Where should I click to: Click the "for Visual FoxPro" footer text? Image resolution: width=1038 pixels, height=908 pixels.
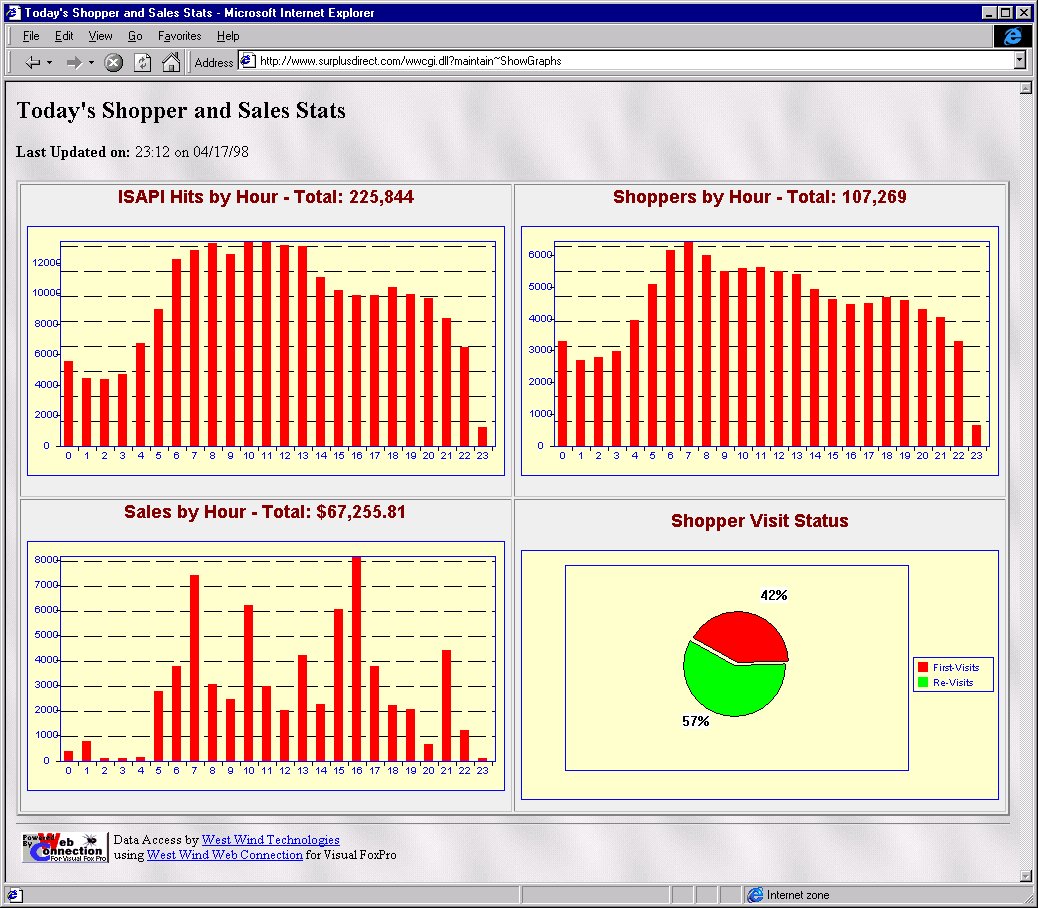click(x=351, y=854)
